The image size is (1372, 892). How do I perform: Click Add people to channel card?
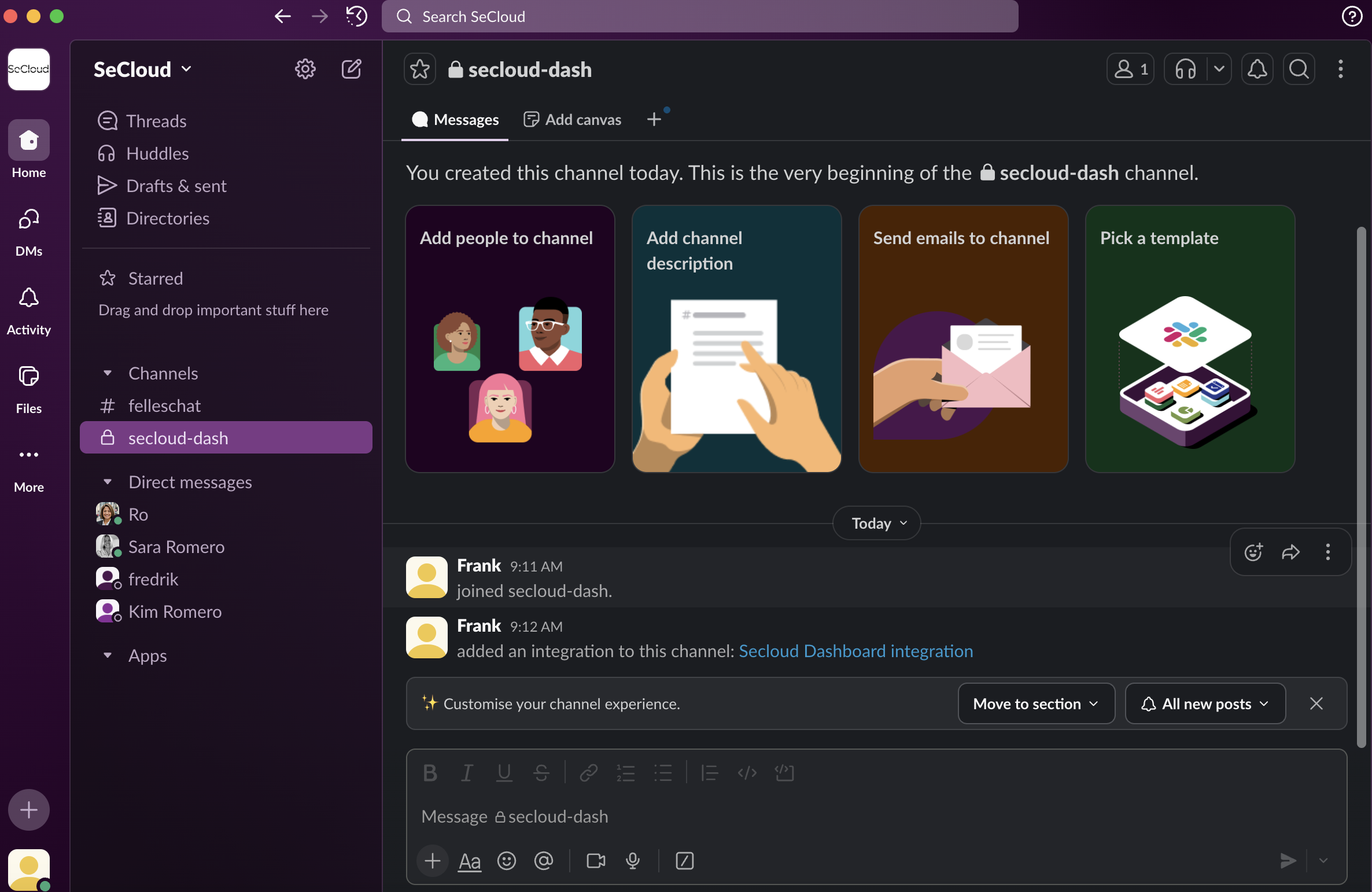510,339
